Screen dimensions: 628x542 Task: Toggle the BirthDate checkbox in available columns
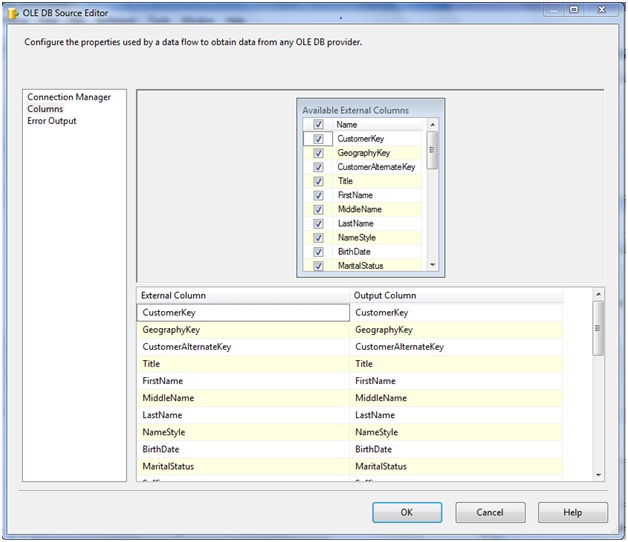click(318, 252)
